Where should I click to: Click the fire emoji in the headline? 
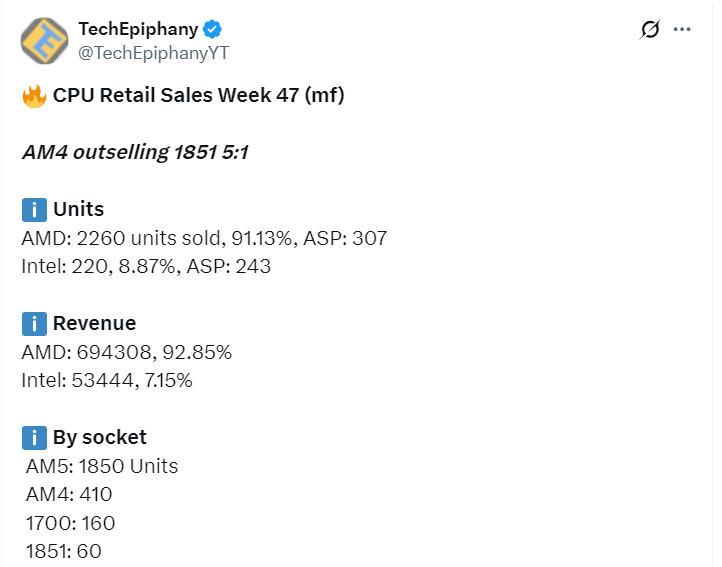coord(34,96)
